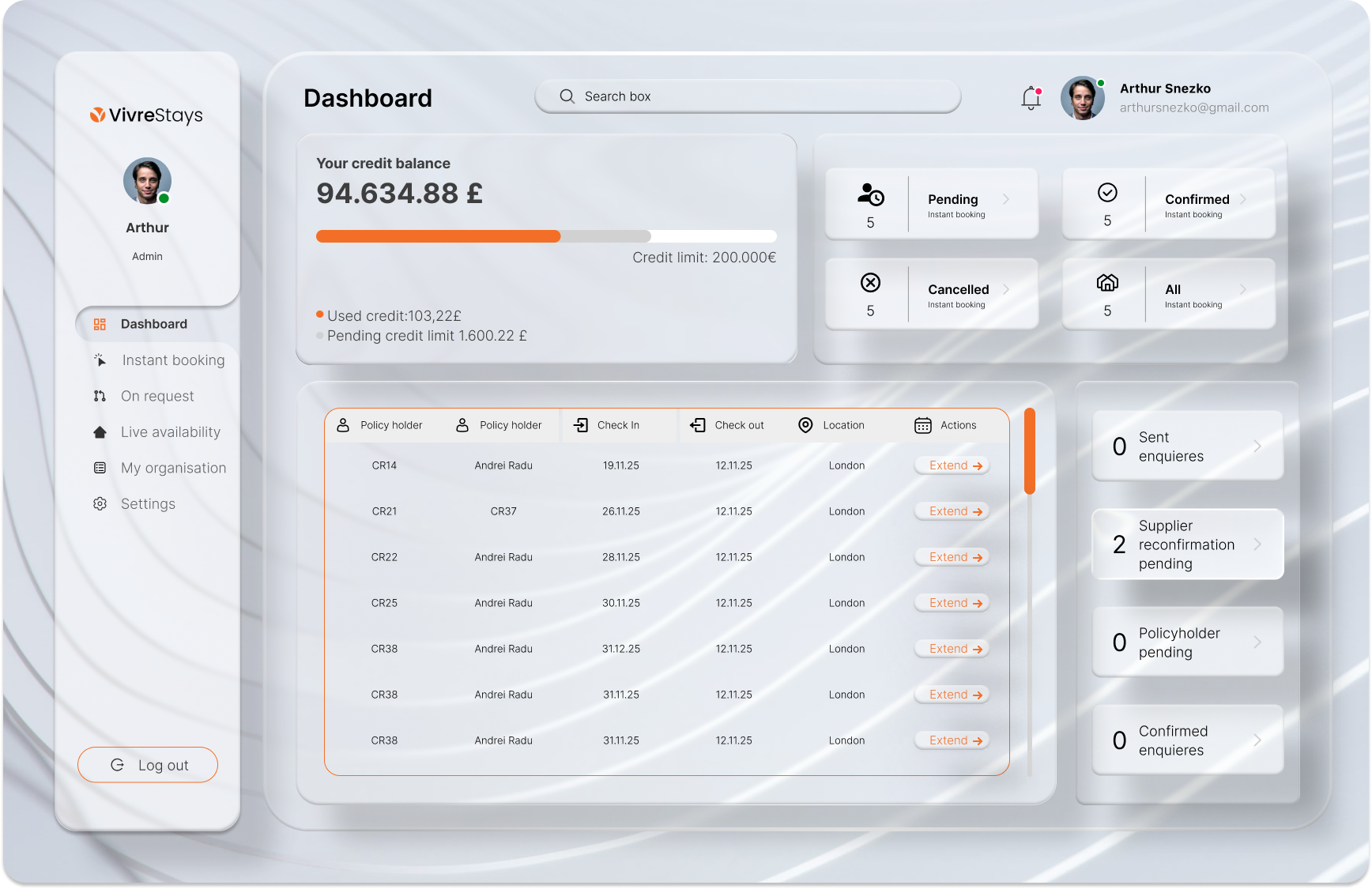The height and width of the screenshot is (889, 1372).
Task: Click the Actions calendar icon in header
Action: [922, 425]
